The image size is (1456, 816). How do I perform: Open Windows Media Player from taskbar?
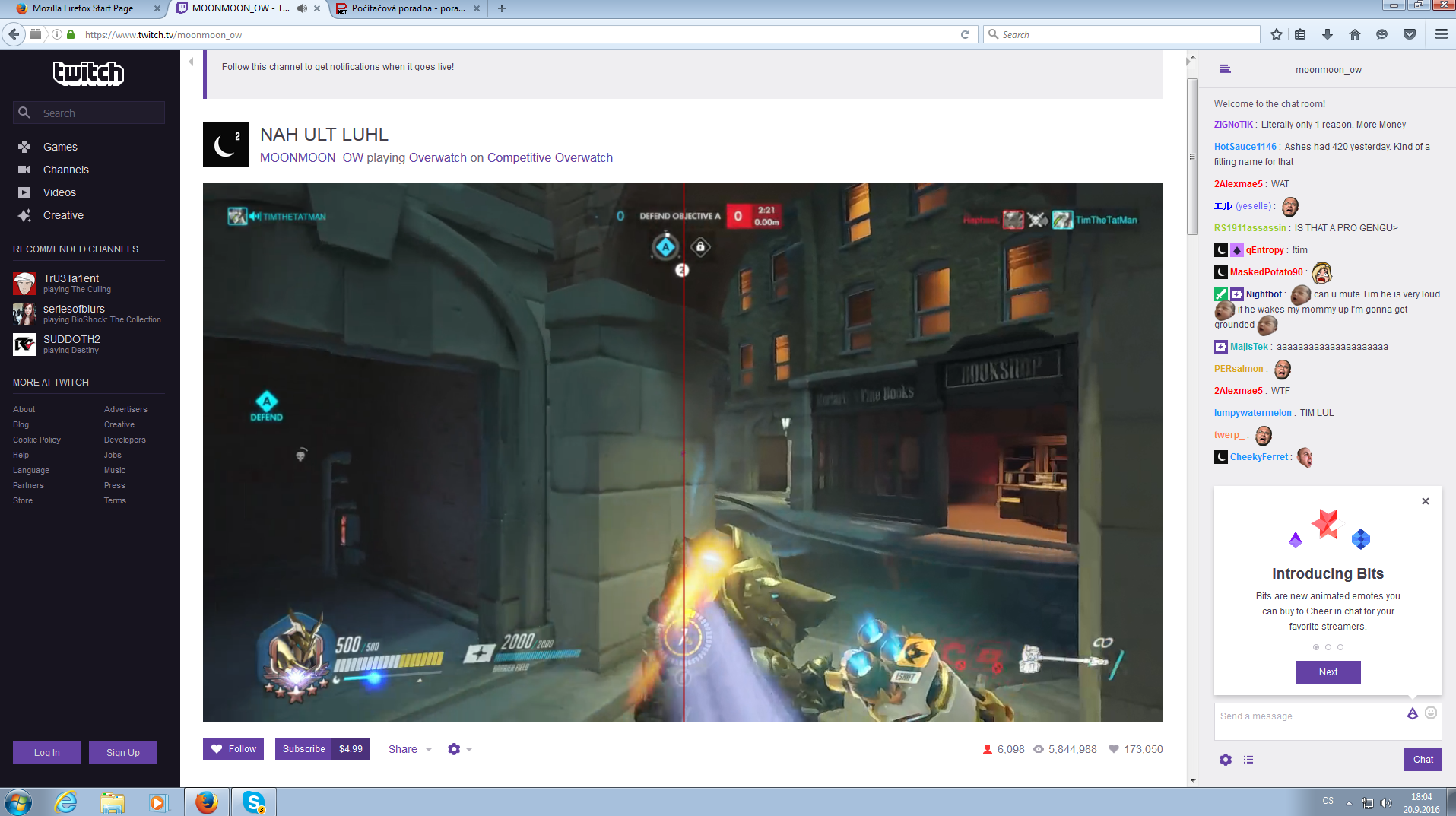point(158,802)
